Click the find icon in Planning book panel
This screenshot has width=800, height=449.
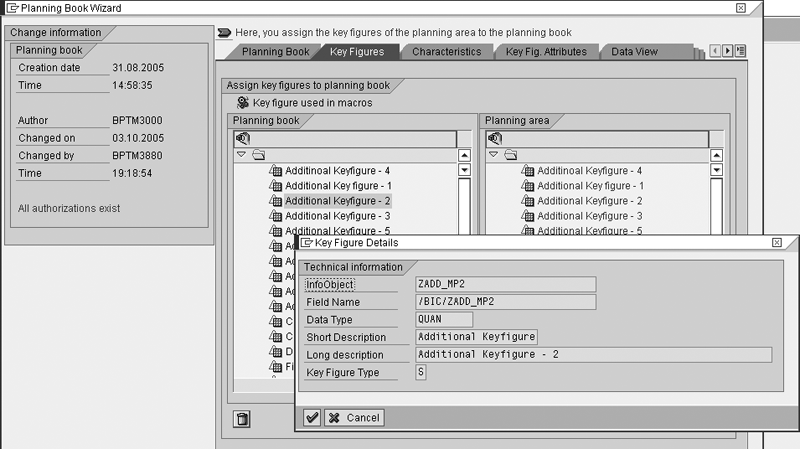(x=243, y=138)
